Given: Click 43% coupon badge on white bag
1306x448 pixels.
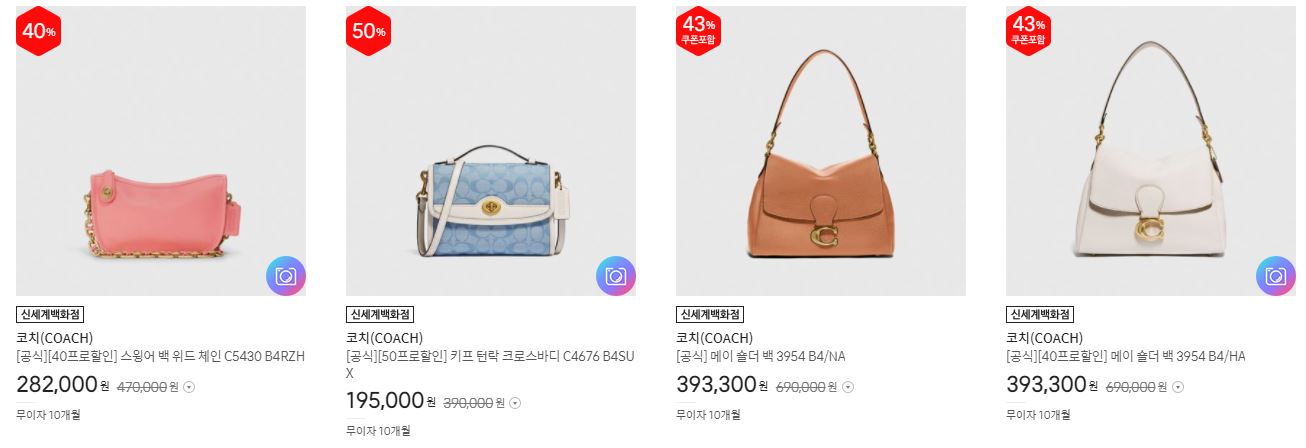Looking at the screenshot, I should tap(1029, 31).
